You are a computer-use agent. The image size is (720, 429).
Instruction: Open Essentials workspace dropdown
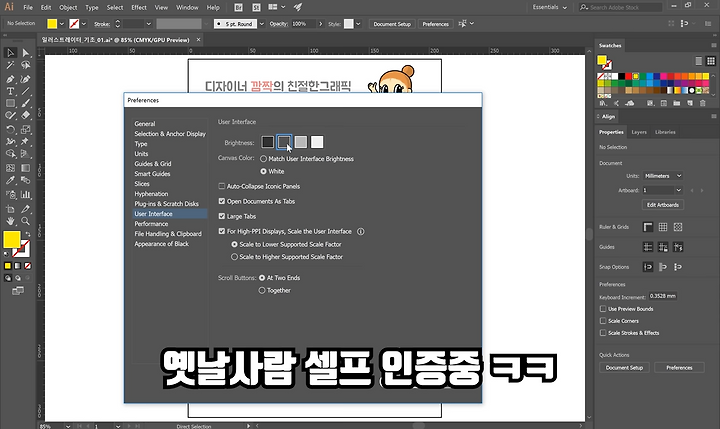click(550, 7)
